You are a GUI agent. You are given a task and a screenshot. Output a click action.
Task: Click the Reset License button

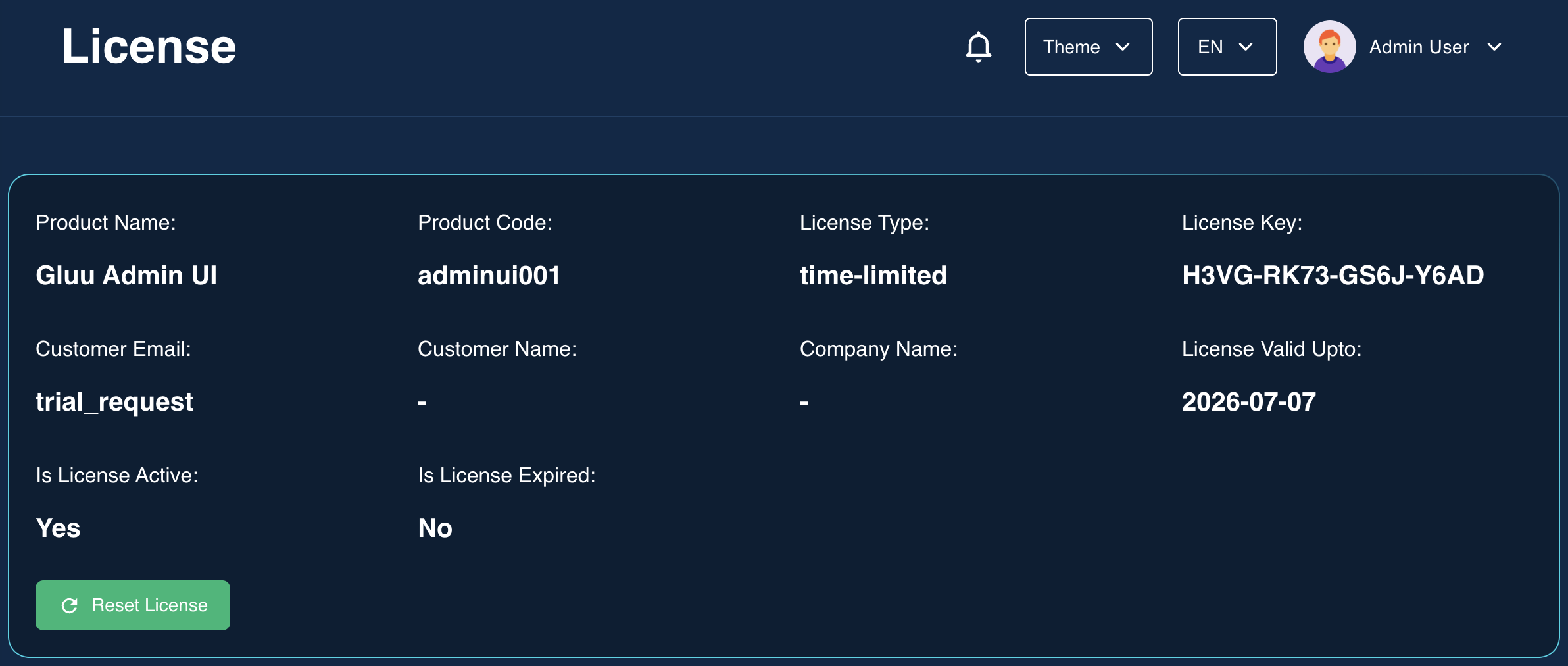(133, 605)
